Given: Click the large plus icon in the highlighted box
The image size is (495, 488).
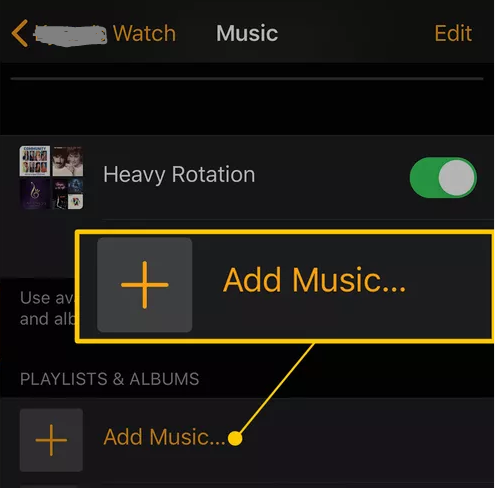Looking at the screenshot, I should pyautogui.click(x=144, y=285).
